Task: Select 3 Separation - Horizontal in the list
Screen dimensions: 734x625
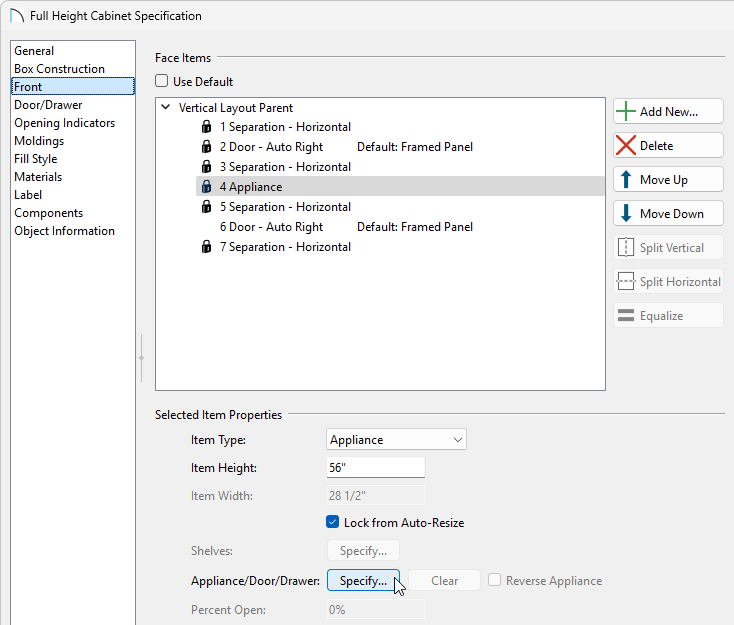Action: [x=285, y=167]
